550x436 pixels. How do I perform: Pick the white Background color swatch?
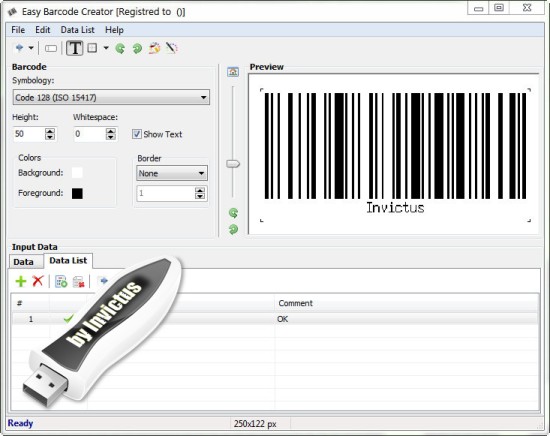click(x=77, y=173)
